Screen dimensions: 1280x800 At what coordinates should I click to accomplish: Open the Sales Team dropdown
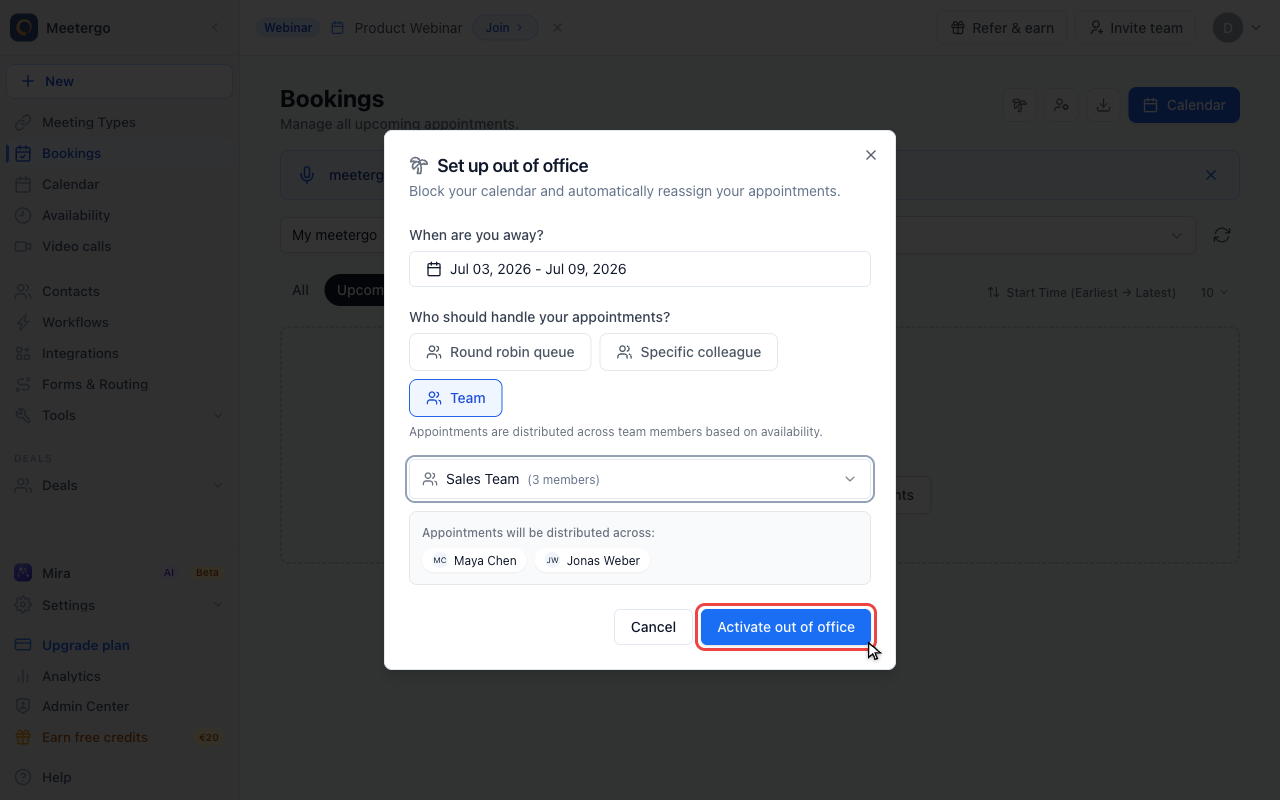(x=640, y=479)
